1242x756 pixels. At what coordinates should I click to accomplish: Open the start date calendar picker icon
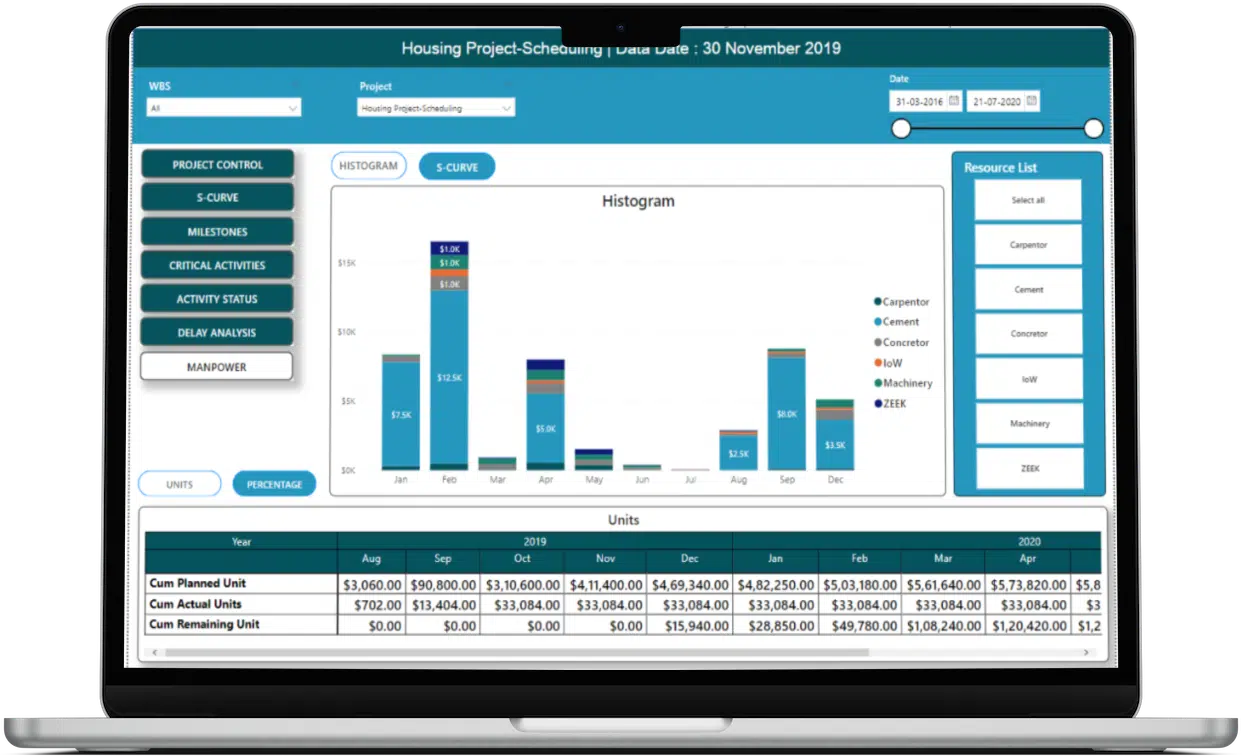pyautogui.click(x=954, y=101)
